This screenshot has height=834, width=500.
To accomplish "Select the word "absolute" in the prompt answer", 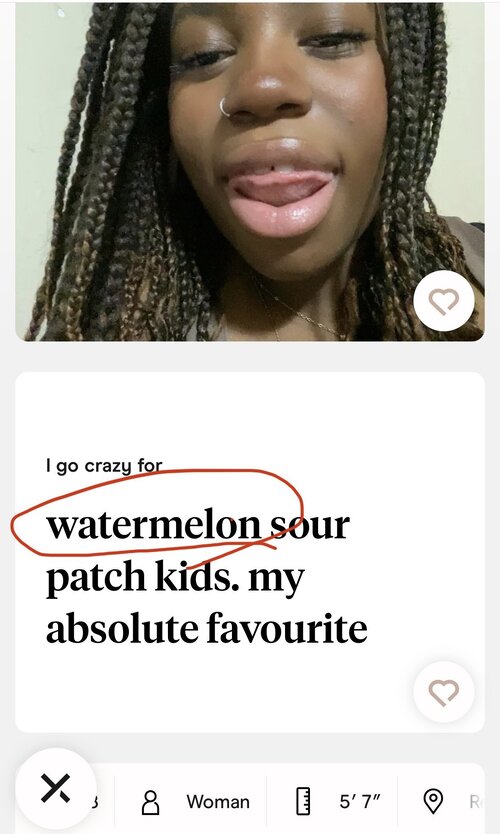I will click(x=122, y=628).
